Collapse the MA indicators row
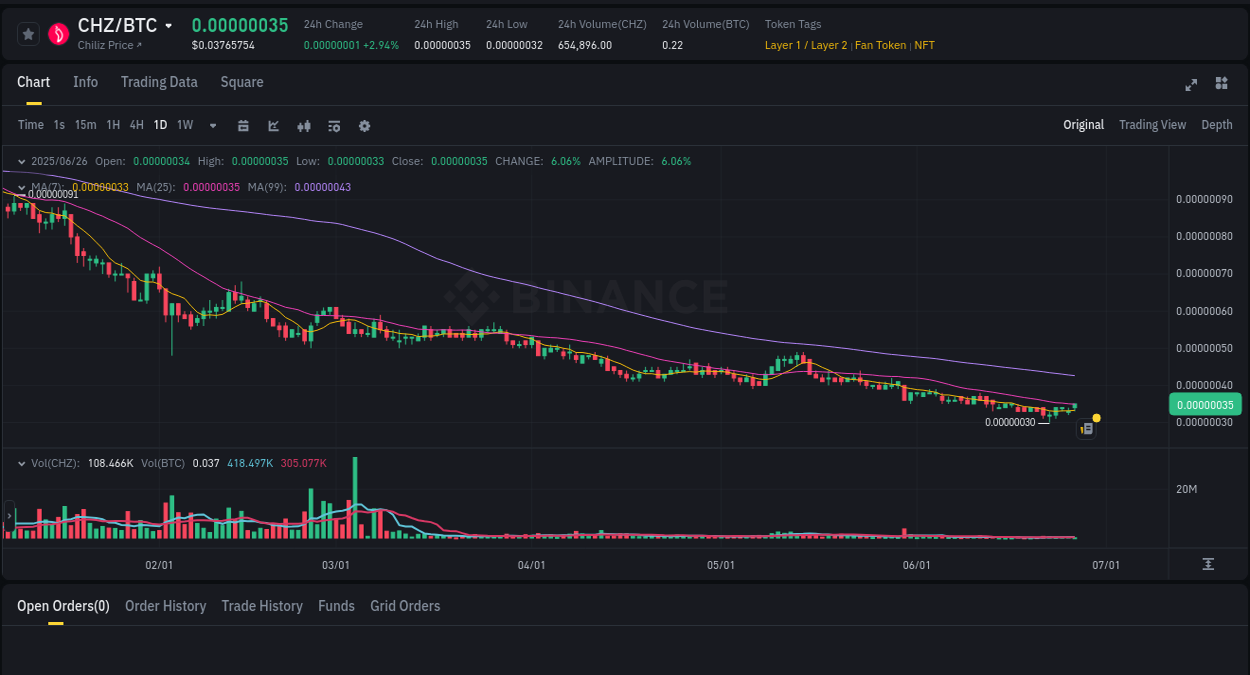Viewport: 1250px width, 675px height. click(x=22, y=186)
